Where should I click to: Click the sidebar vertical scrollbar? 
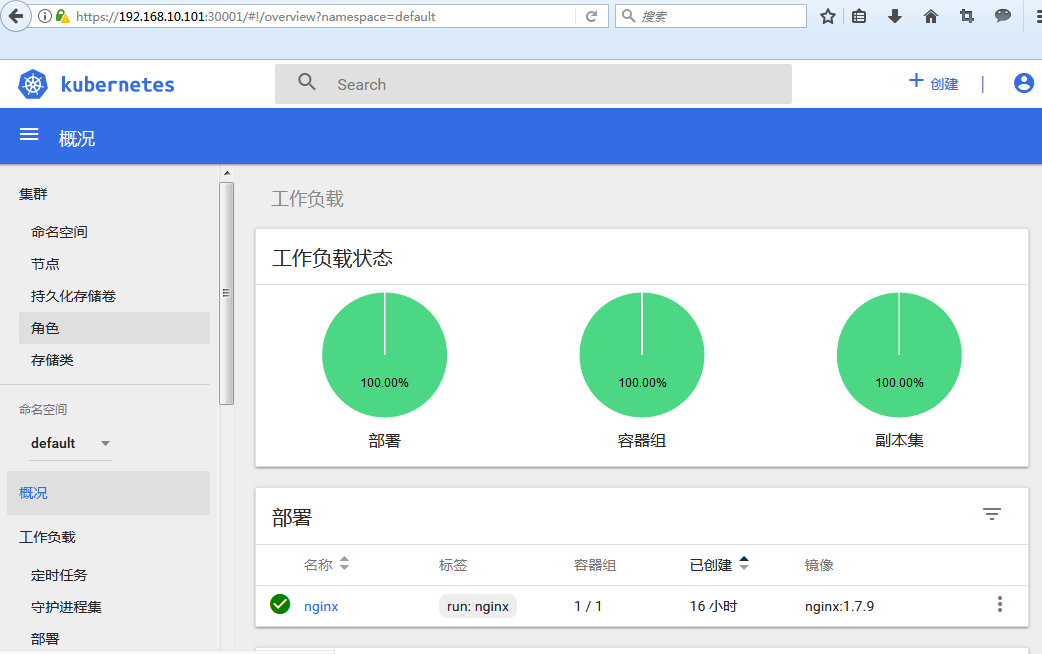[x=226, y=292]
